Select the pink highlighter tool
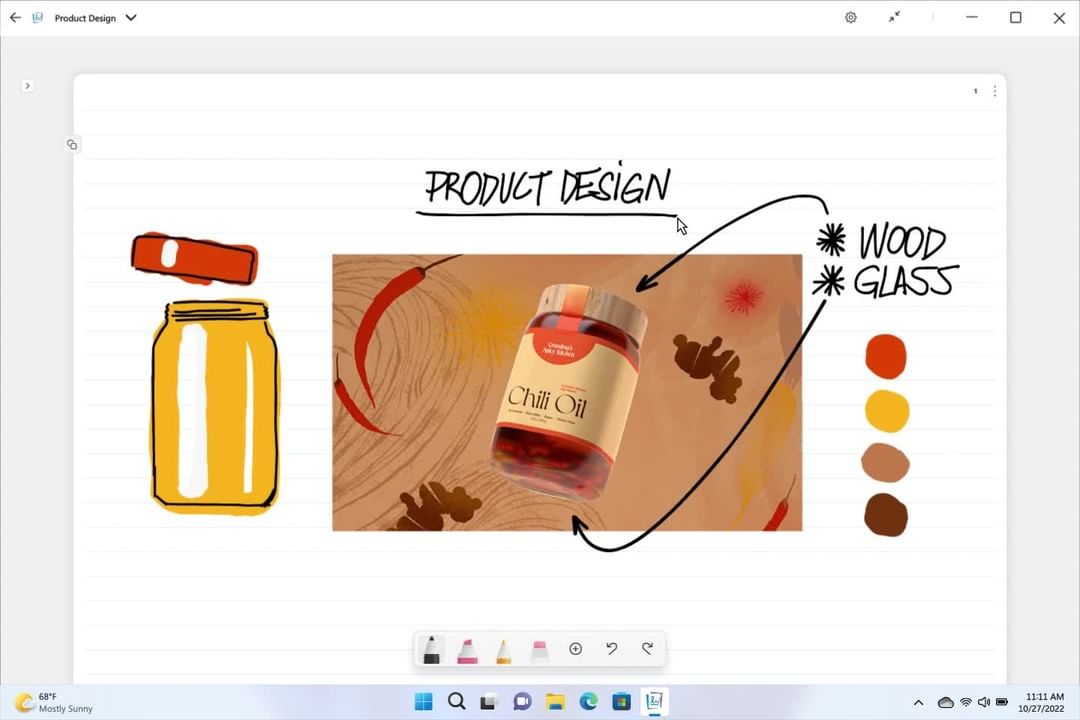Screen dimensions: 1080x720 (x=467, y=650)
